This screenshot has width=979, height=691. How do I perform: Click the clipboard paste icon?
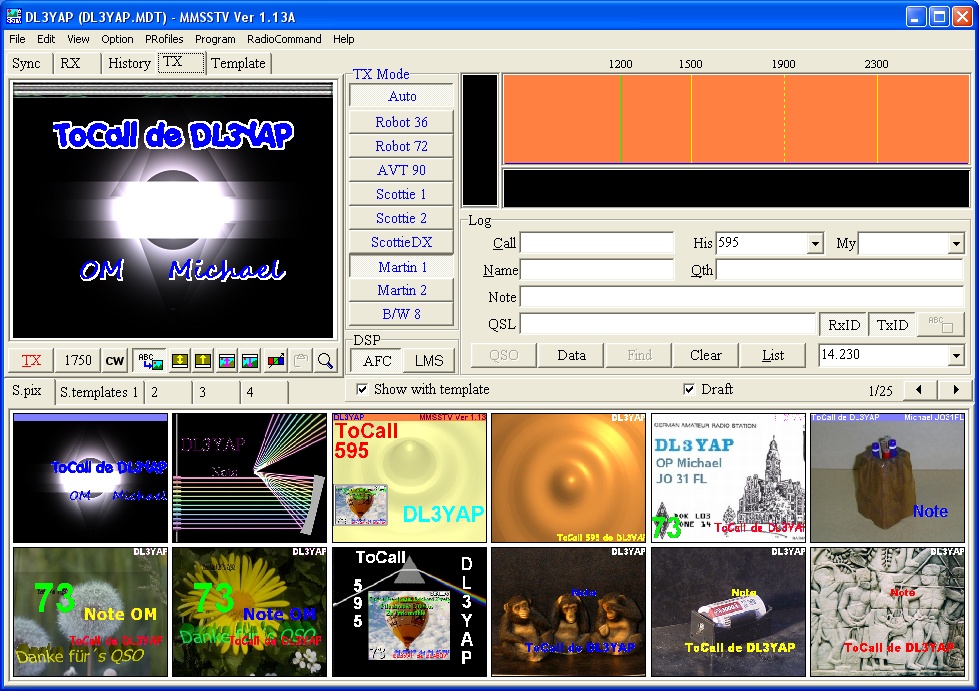[x=301, y=360]
